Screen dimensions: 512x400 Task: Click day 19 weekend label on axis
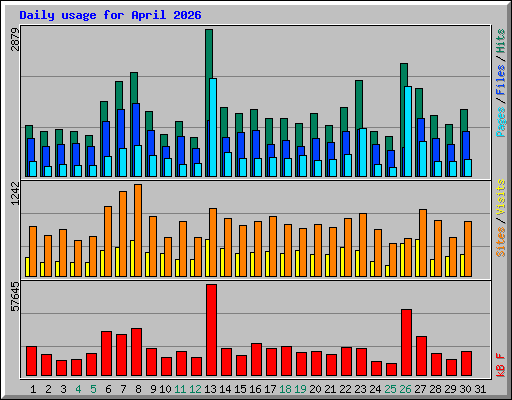(x=300, y=389)
